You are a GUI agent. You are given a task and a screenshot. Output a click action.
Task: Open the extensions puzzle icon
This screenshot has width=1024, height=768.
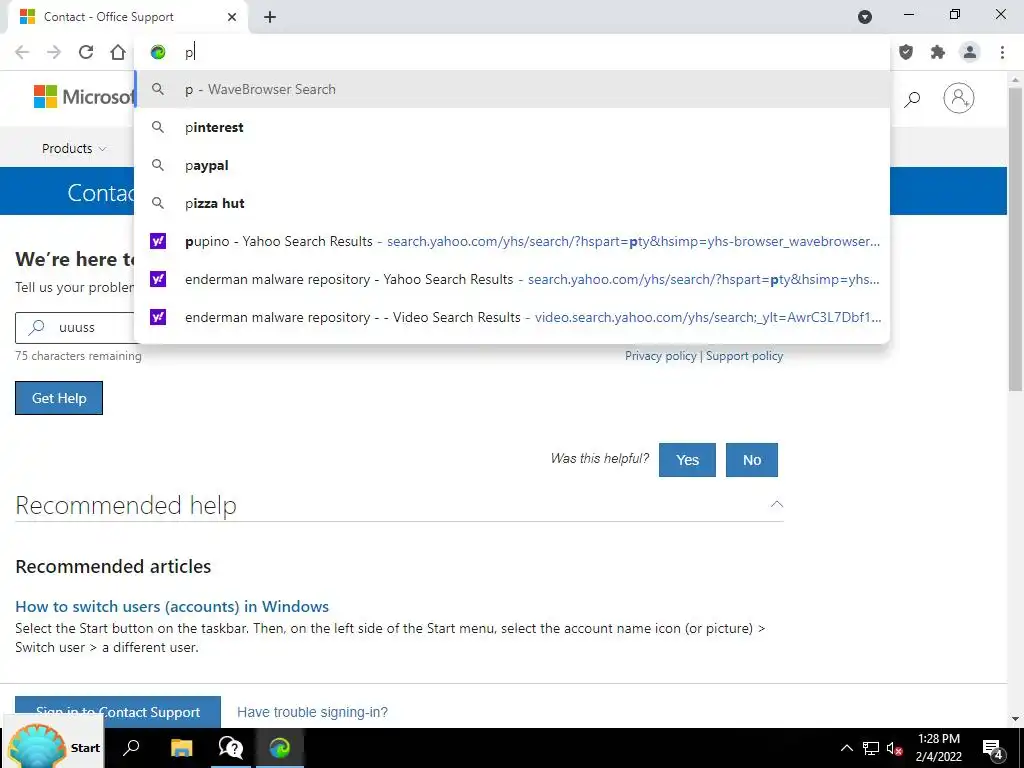(938, 52)
